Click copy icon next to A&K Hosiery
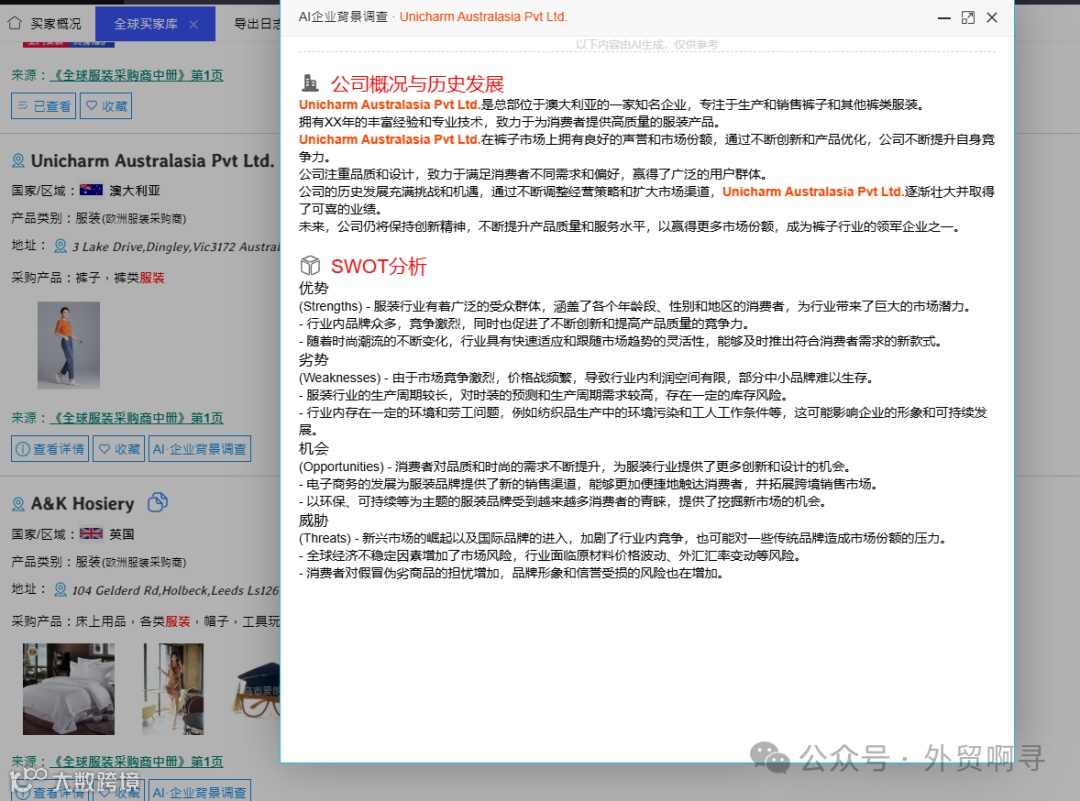 coord(158,503)
